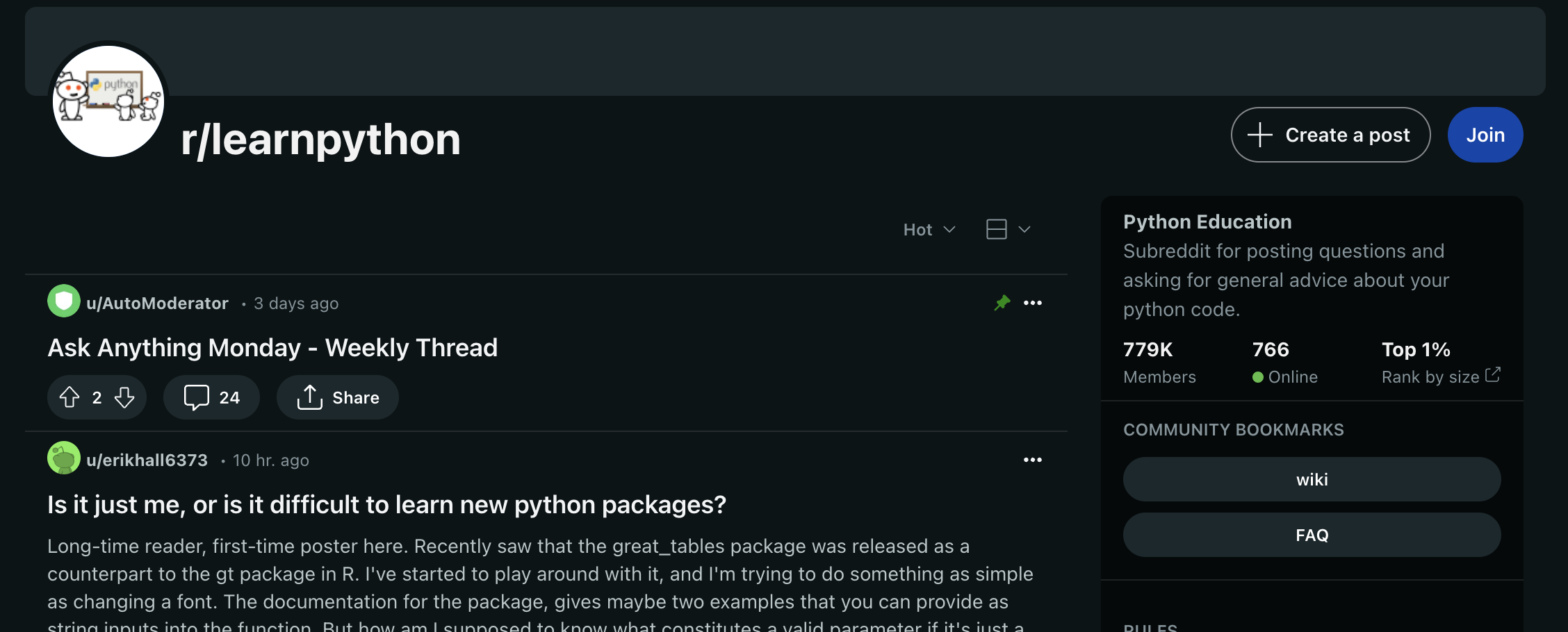Open u/erikhall6373's profile link
This screenshot has width=1568, height=632.
[148, 459]
